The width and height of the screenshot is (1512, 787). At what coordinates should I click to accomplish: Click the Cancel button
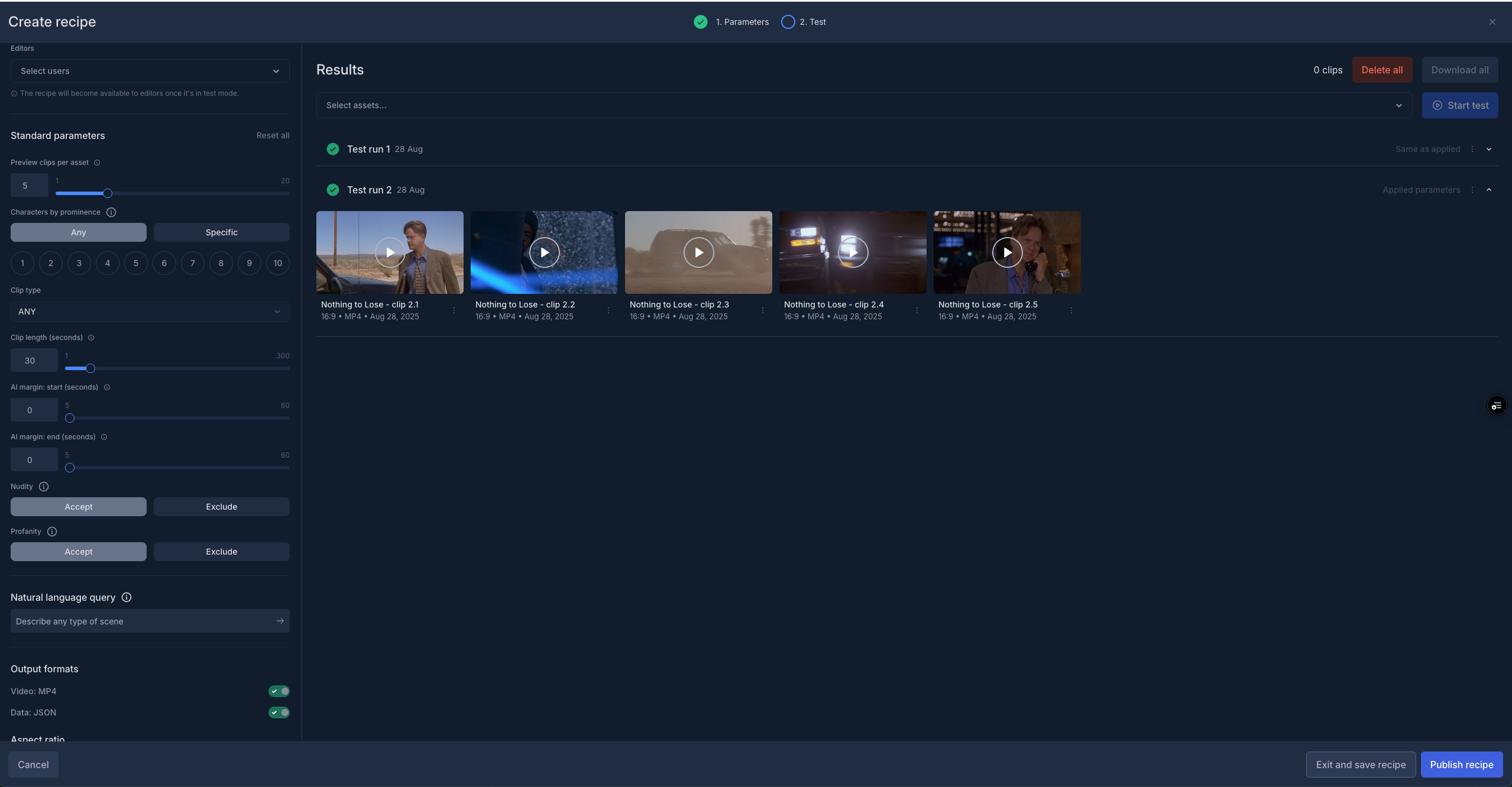coord(33,765)
